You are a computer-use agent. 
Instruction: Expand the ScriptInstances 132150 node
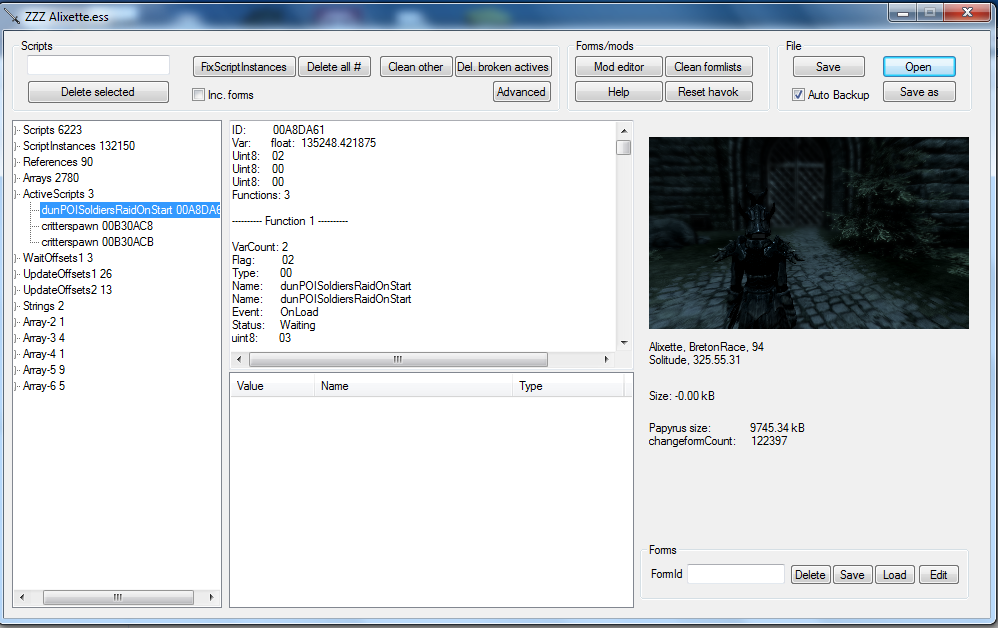point(17,146)
